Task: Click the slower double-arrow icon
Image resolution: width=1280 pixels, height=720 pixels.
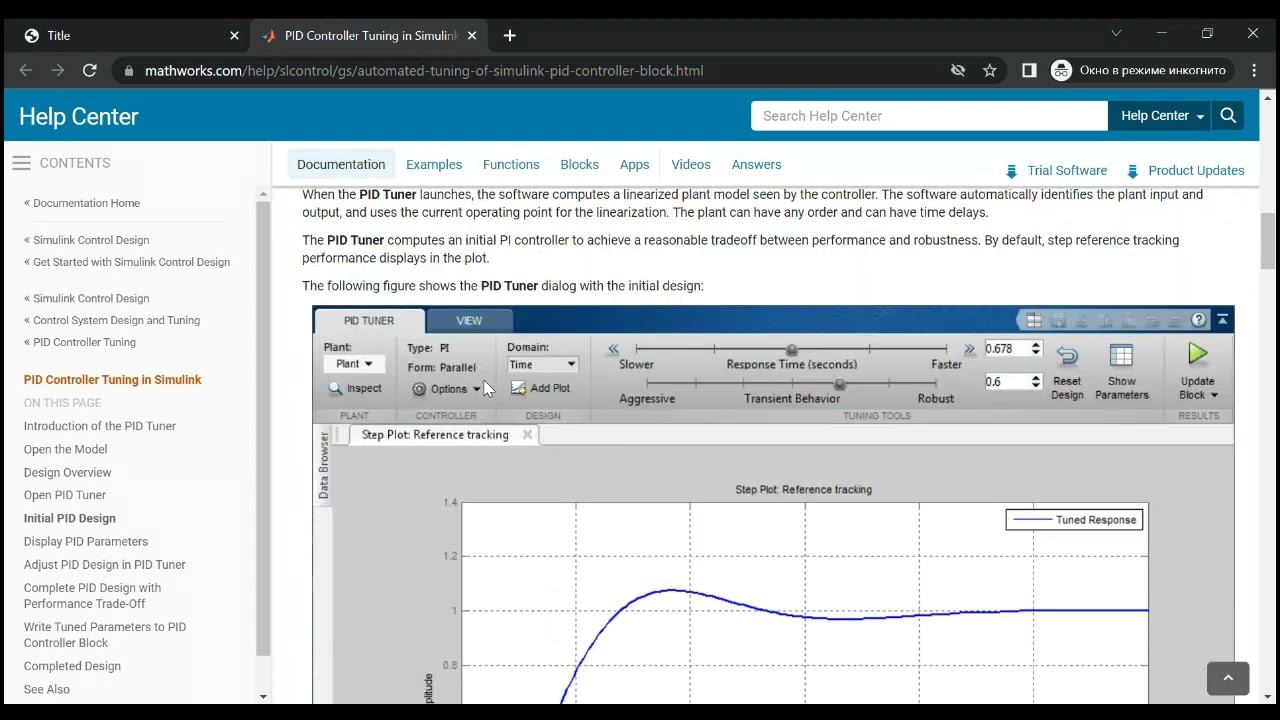Action: coord(613,349)
